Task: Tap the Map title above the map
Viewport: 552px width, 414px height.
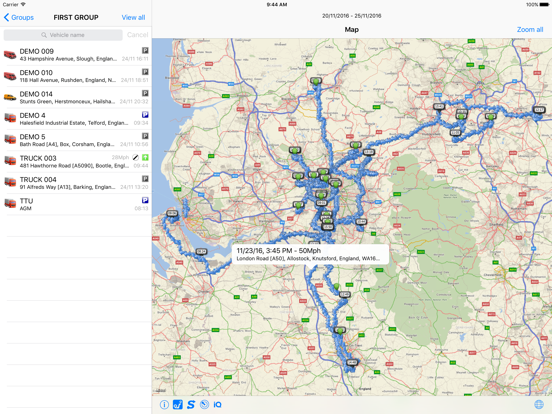Action: tap(352, 30)
